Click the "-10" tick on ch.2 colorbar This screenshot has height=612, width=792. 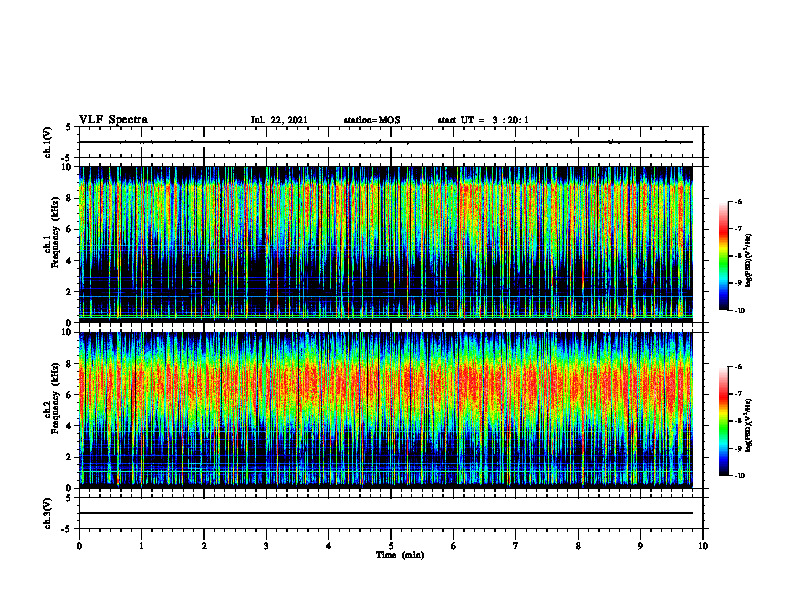pyautogui.click(x=740, y=476)
